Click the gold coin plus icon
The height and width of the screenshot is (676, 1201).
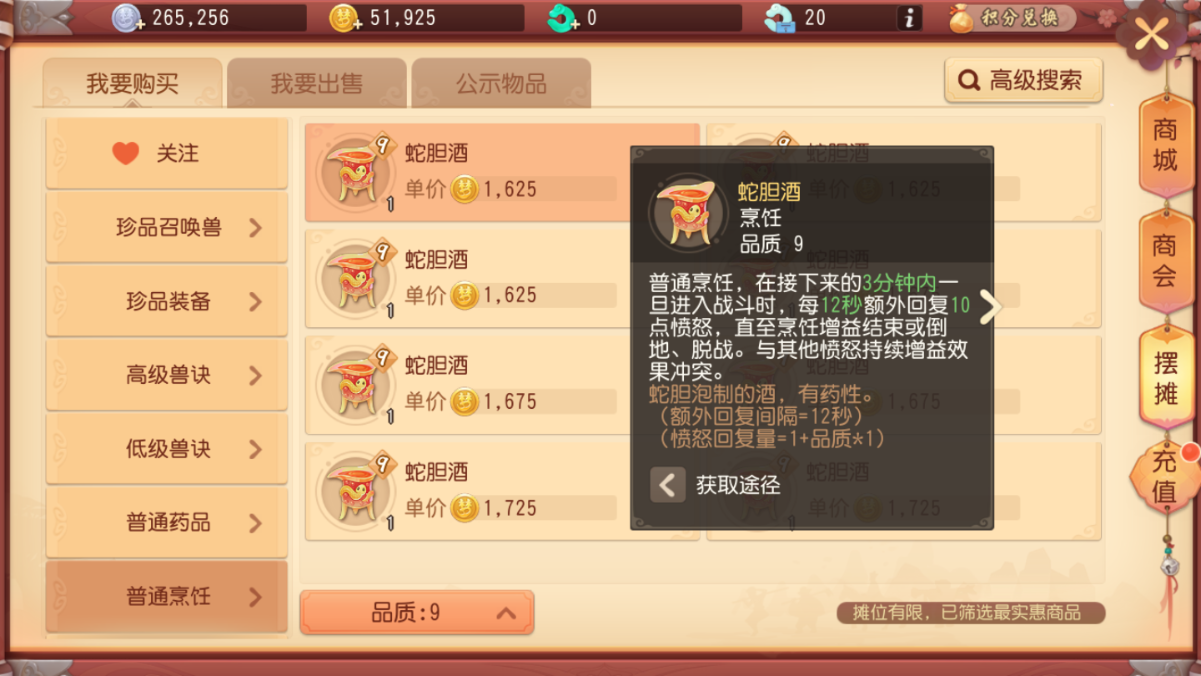(x=344, y=18)
